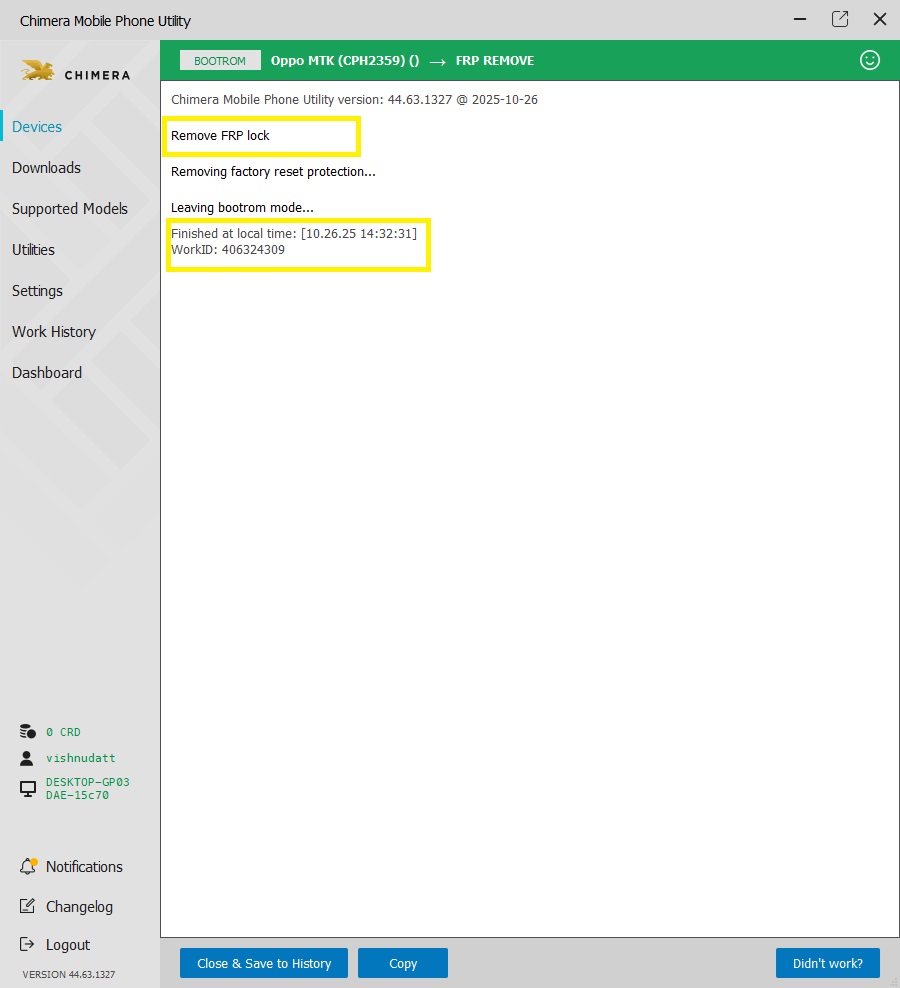The width and height of the screenshot is (900, 988).
Task: Click the Notifications bell icon
Action: [x=28, y=866]
